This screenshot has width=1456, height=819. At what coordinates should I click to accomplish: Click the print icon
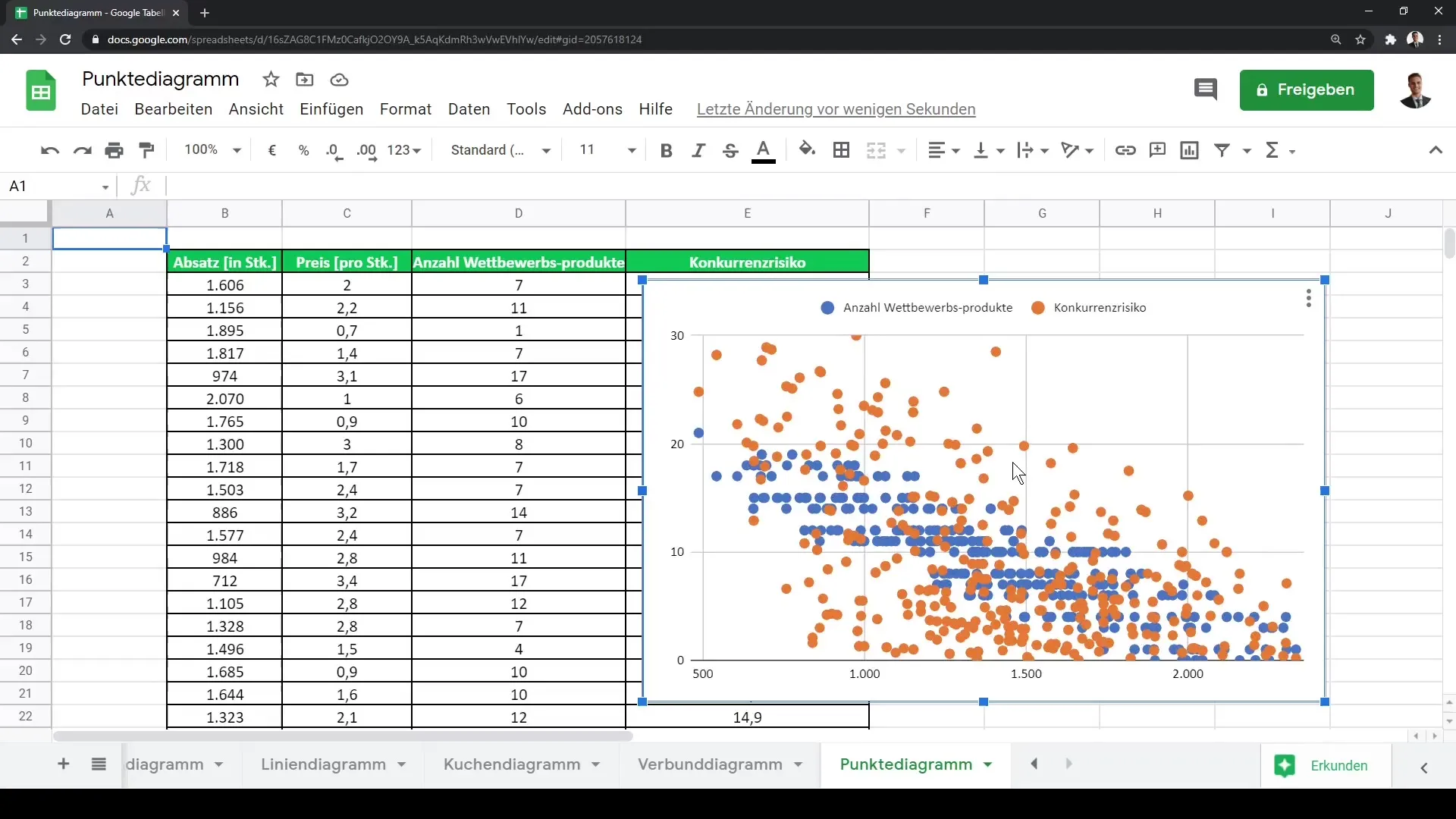click(x=115, y=150)
